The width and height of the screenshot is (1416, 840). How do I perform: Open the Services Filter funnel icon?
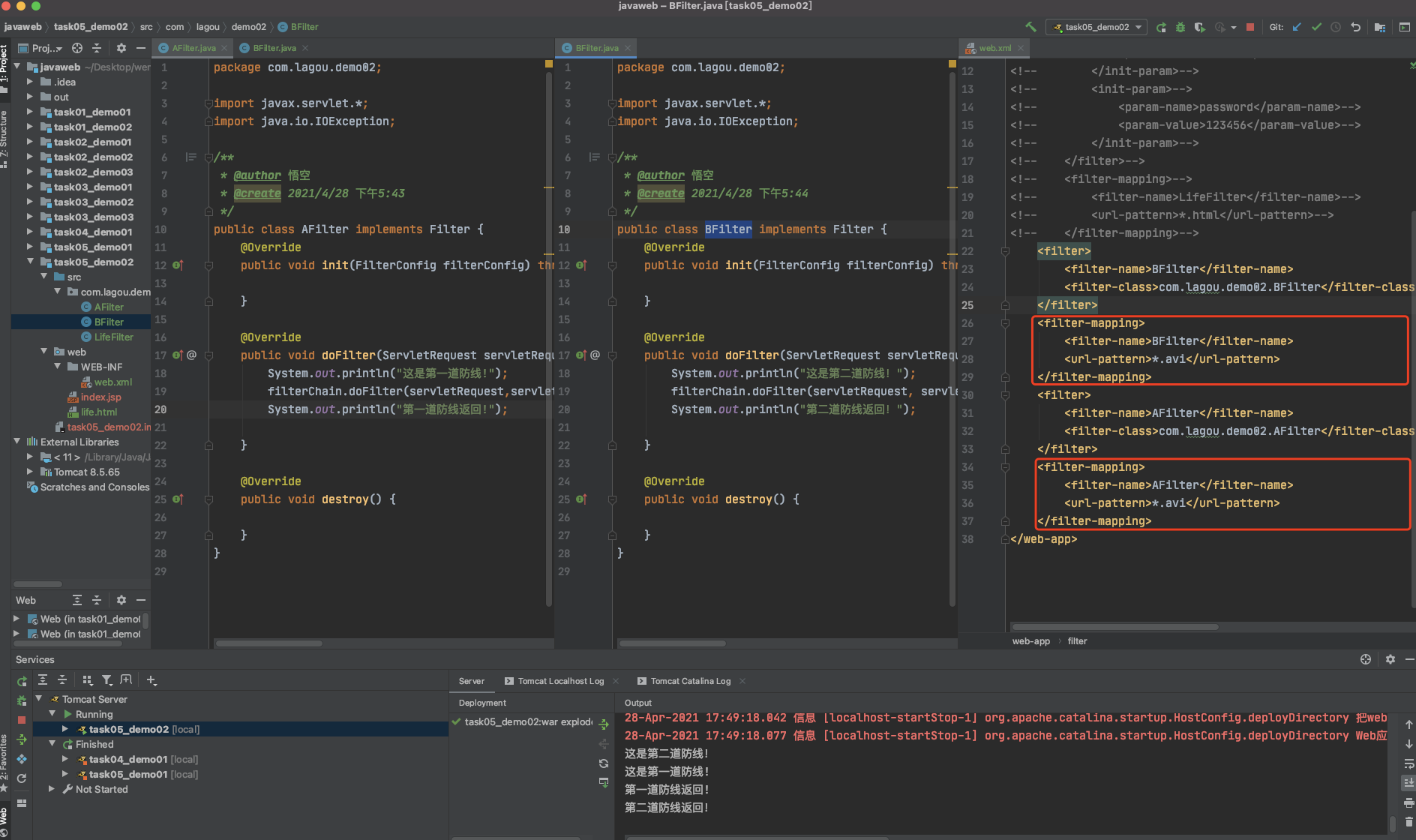click(107, 680)
